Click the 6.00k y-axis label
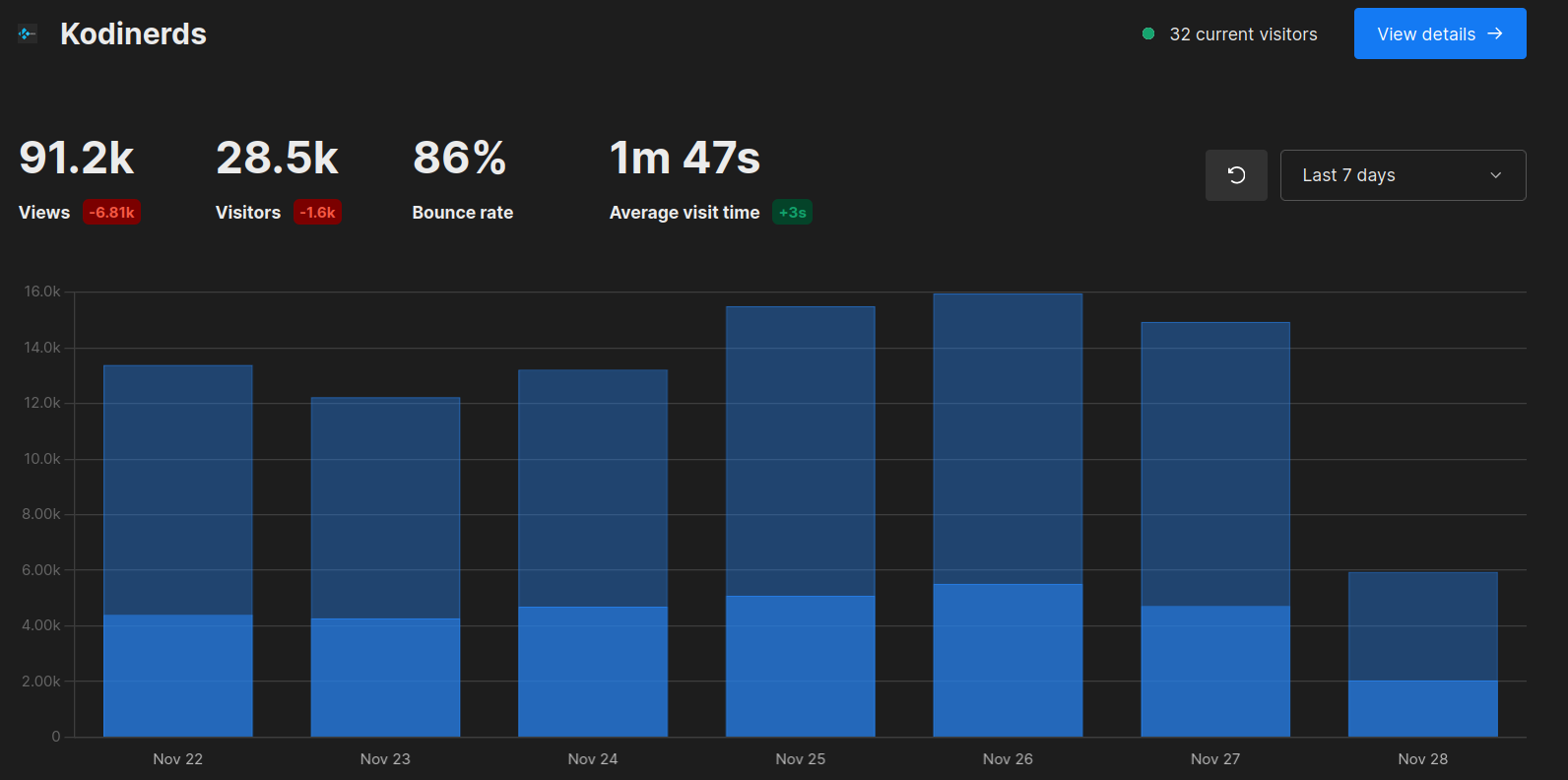 [41, 570]
